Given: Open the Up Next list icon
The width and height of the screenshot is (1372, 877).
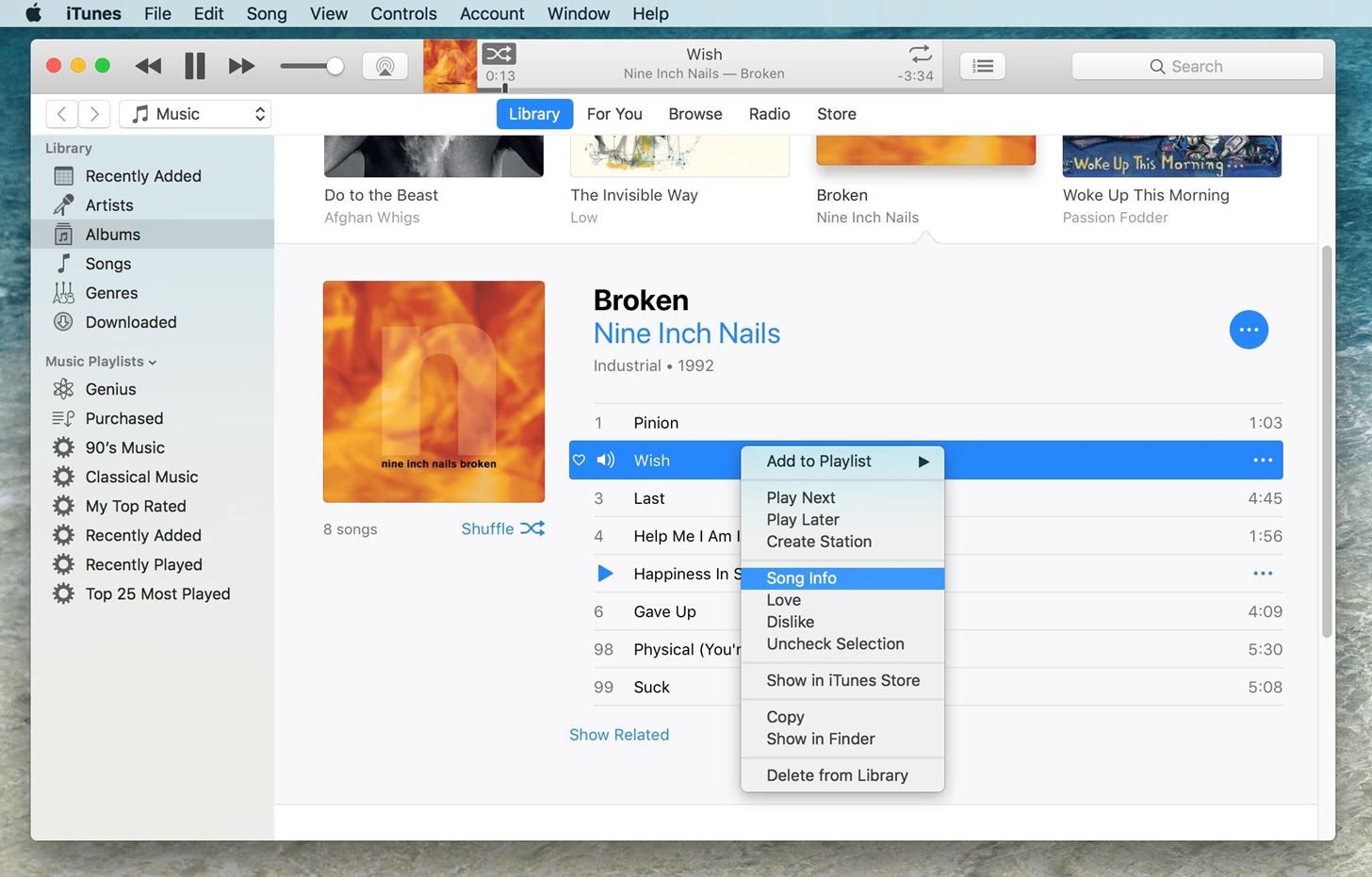Looking at the screenshot, I should [982, 66].
